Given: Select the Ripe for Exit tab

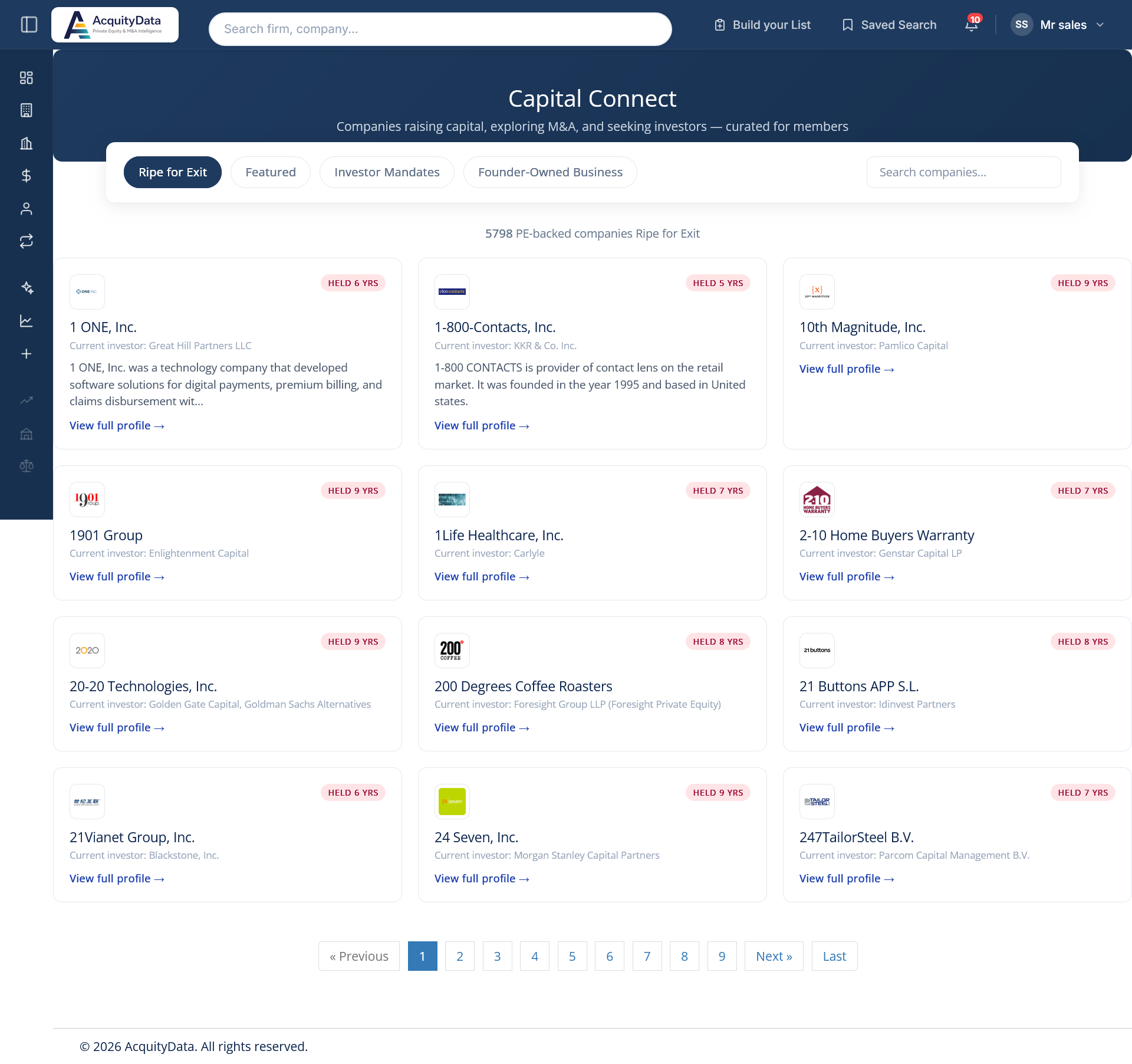Looking at the screenshot, I should (173, 172).
